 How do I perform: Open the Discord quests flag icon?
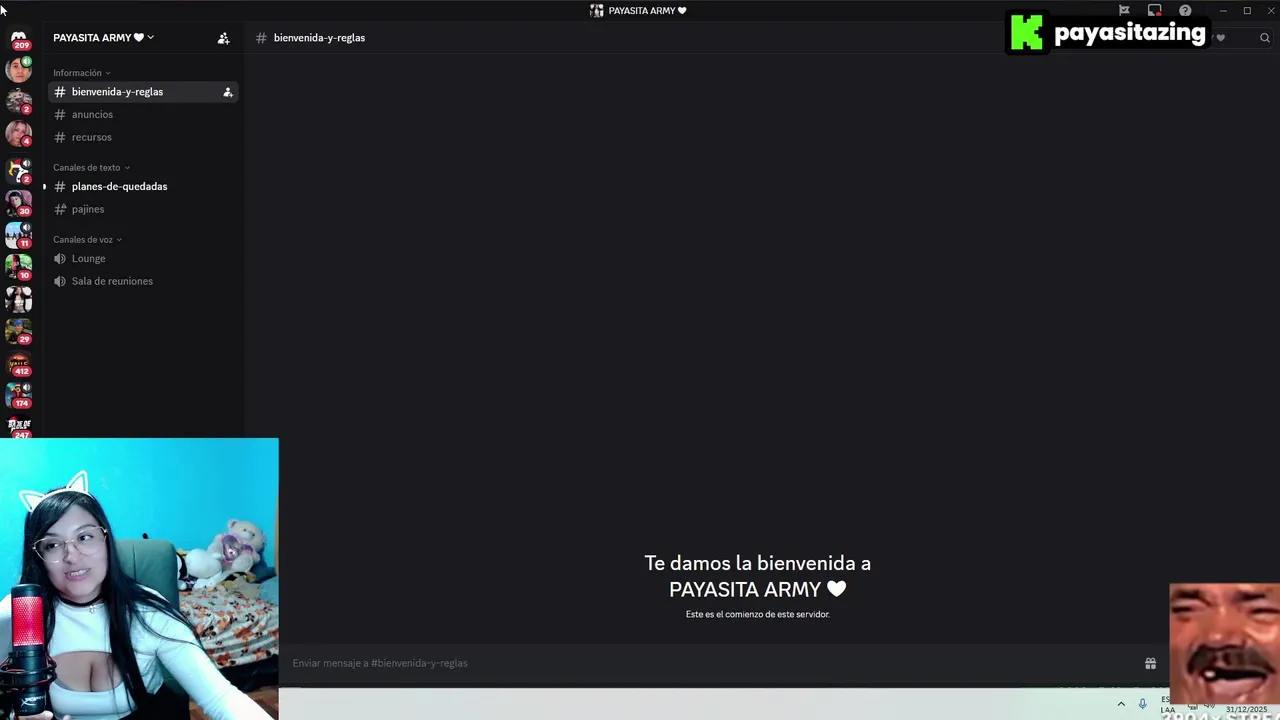tap(1124, 10)
